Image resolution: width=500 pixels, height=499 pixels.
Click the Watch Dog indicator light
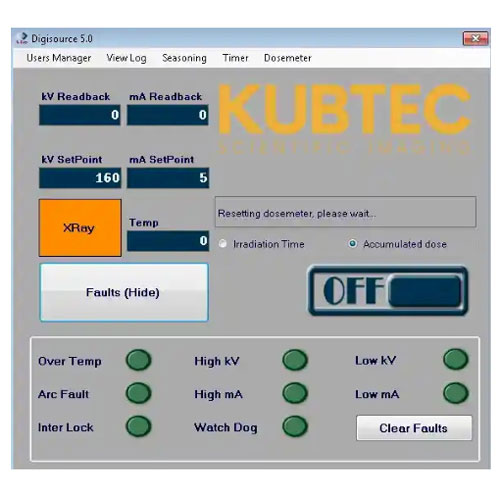coord(295,426)
